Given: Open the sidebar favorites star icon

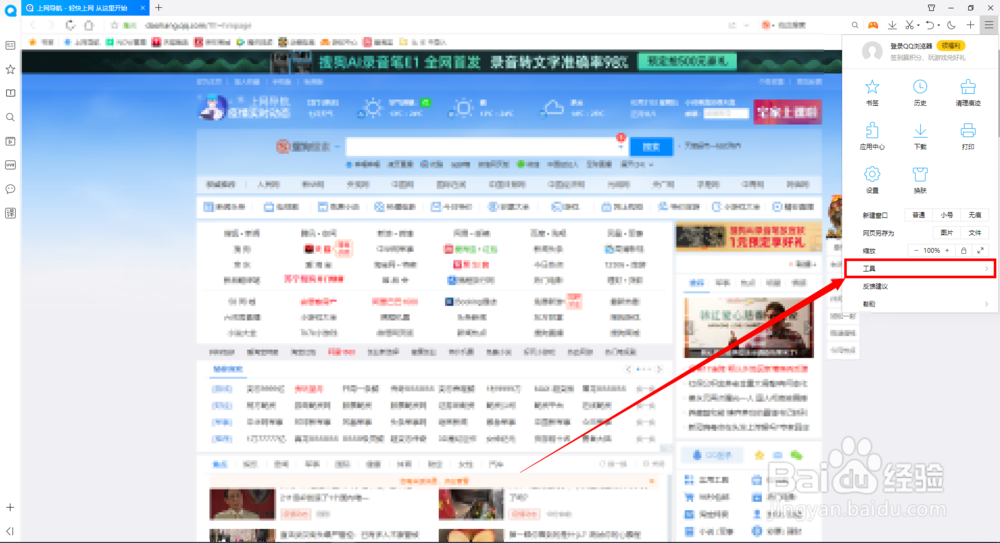Looking at the screenshot, I should 10,69.
